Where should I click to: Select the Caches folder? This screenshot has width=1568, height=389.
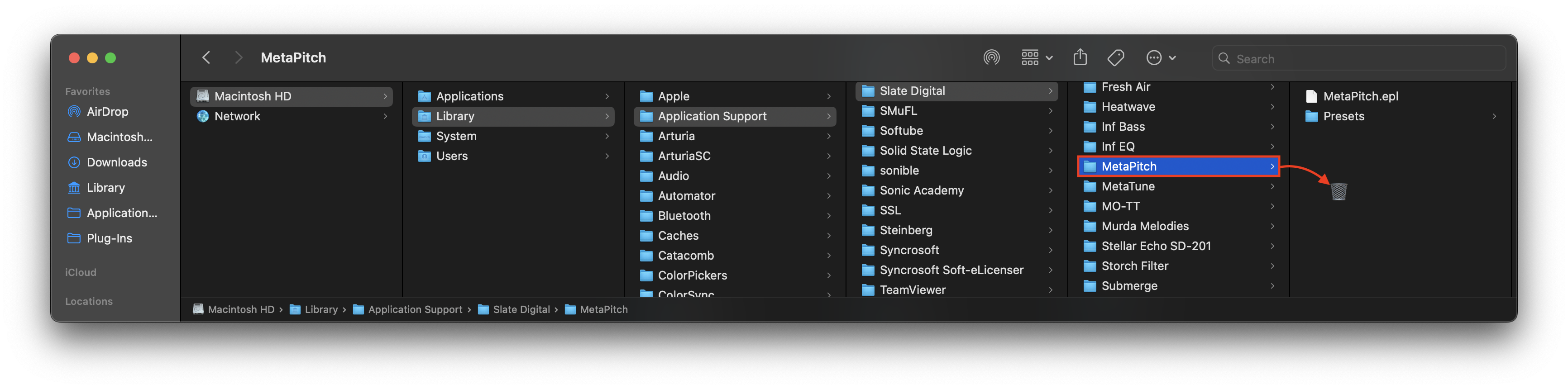[734, 236]
